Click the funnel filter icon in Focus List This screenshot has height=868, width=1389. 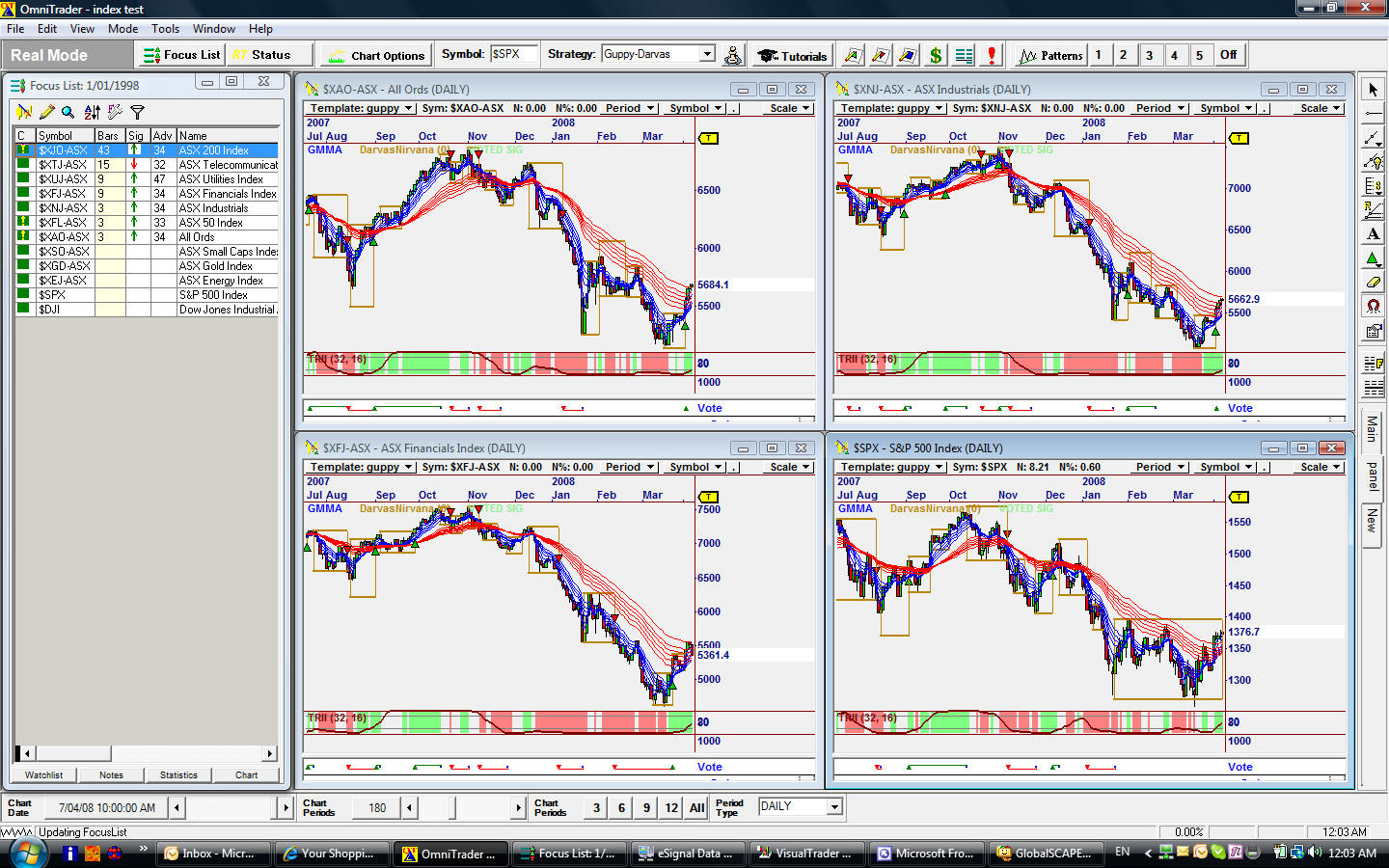click(137, 112)
